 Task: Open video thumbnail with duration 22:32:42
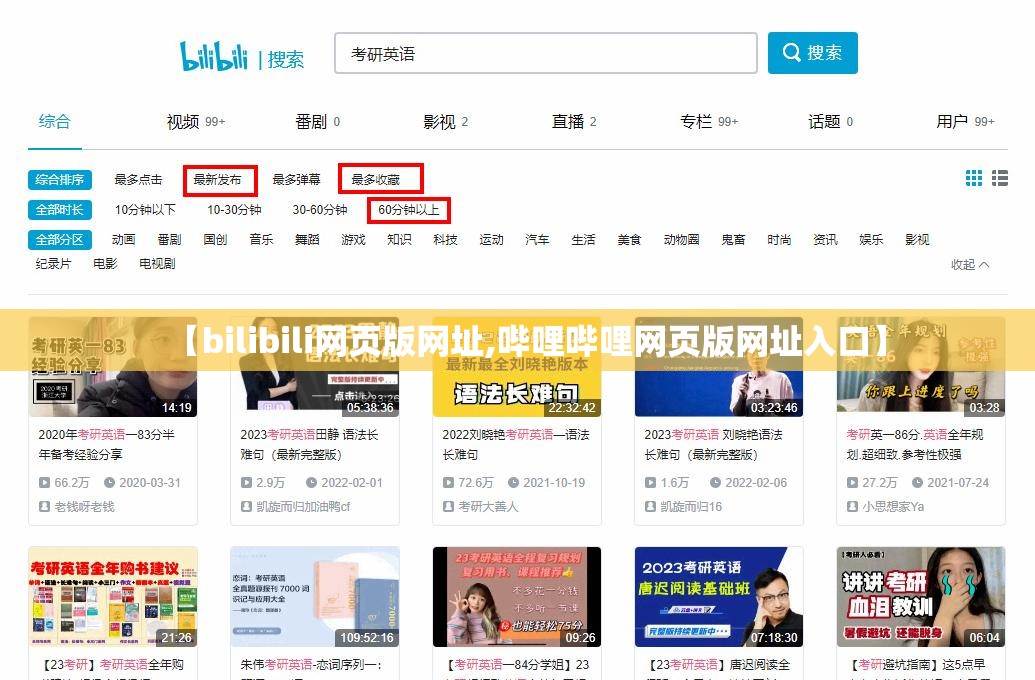coord(517,367)
